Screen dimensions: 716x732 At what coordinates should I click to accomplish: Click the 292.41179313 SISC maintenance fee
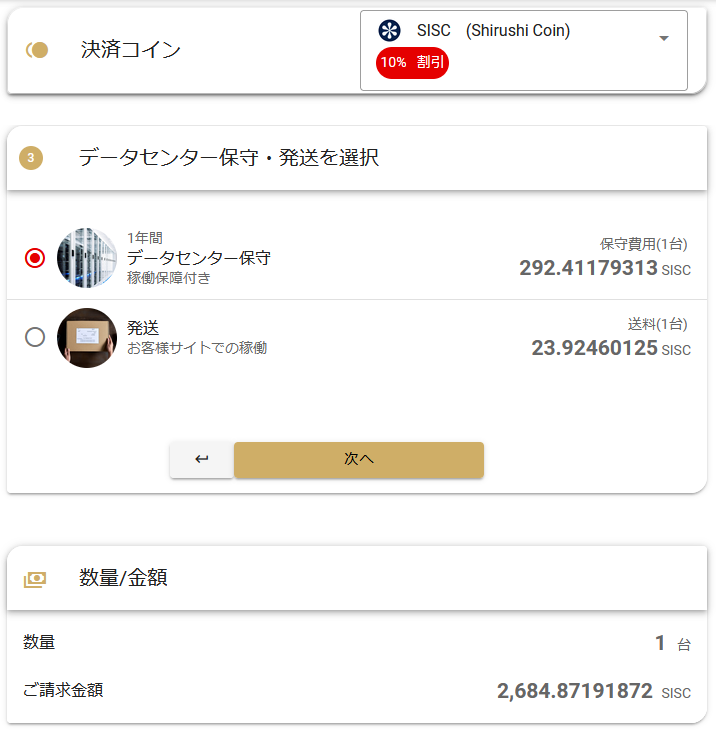(605, 268)
